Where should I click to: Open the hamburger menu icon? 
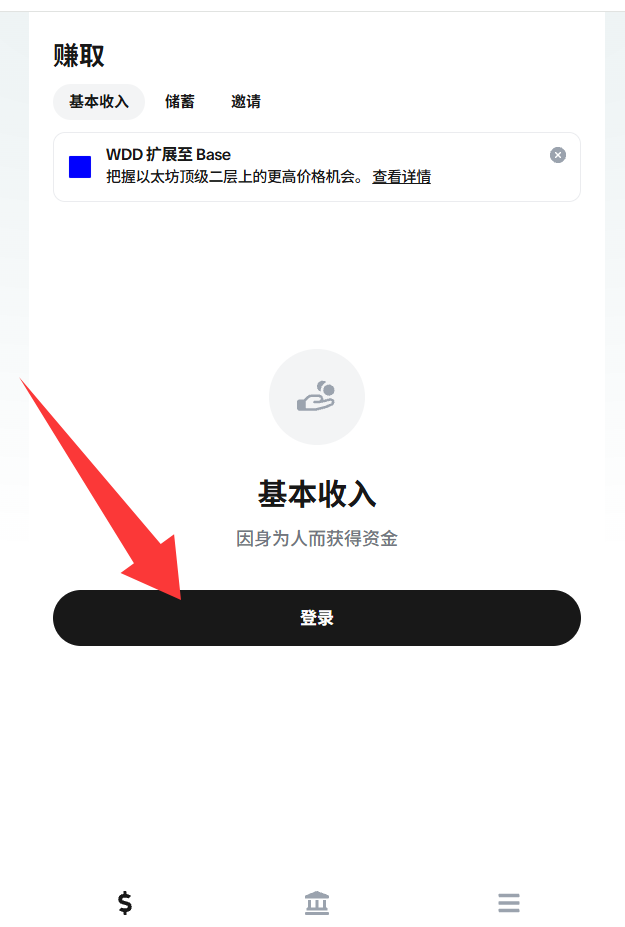(509, 903)
